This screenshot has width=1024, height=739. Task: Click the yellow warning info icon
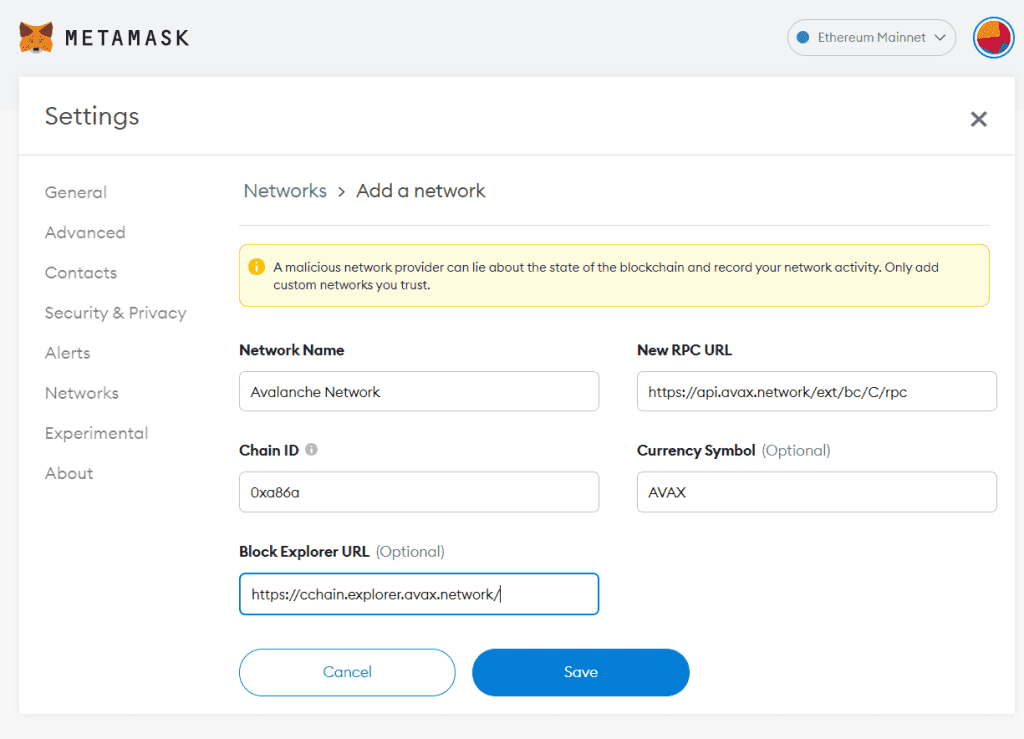(257, 267)
